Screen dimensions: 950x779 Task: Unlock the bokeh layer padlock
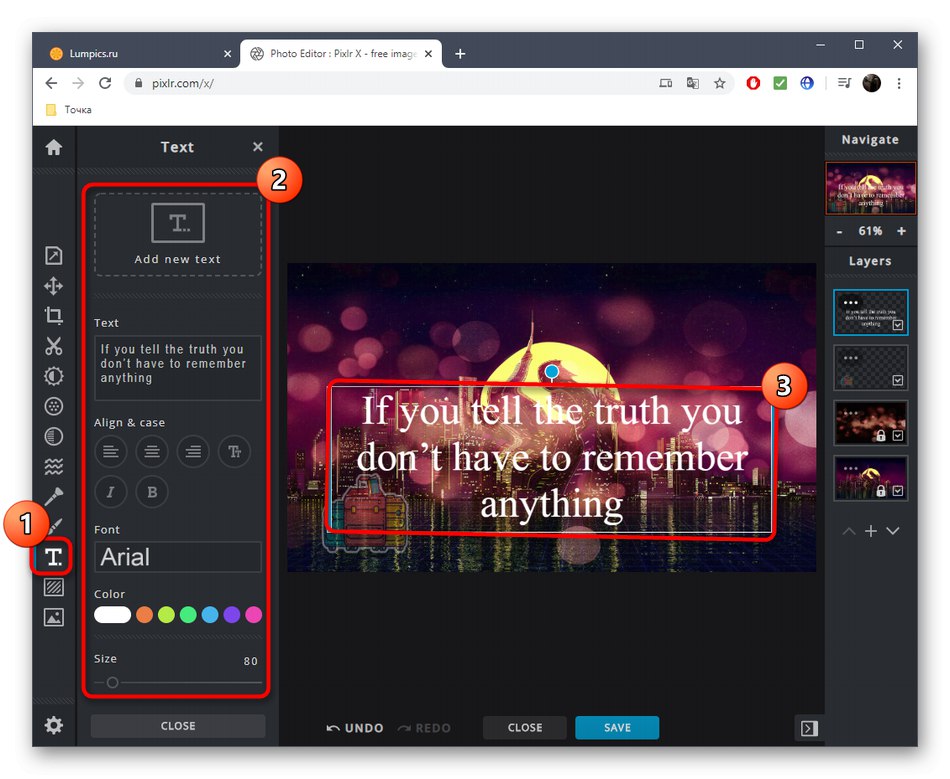[881, 436]
